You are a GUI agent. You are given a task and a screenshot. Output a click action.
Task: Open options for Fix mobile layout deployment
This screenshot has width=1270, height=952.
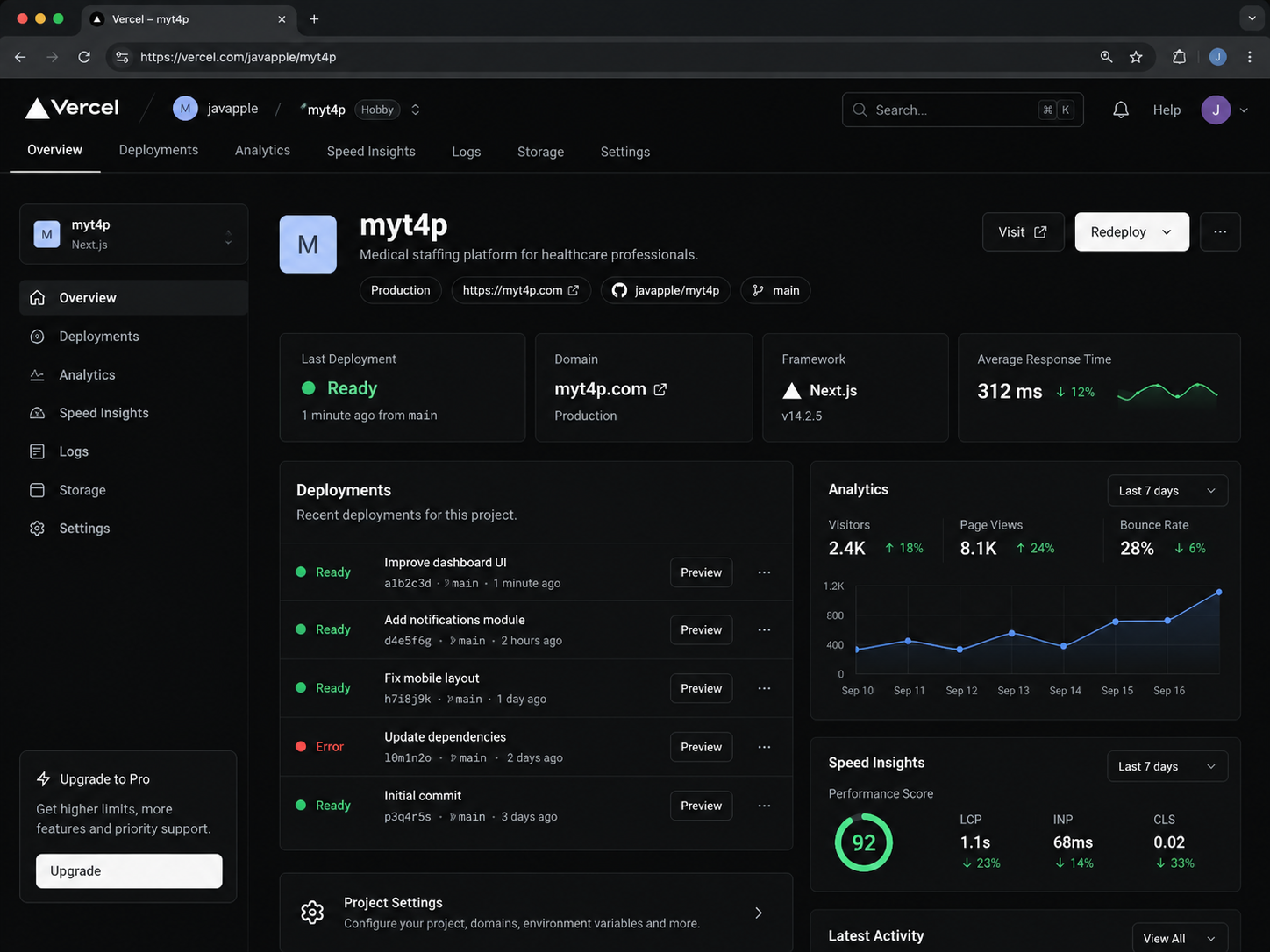[x=764, y=688]
